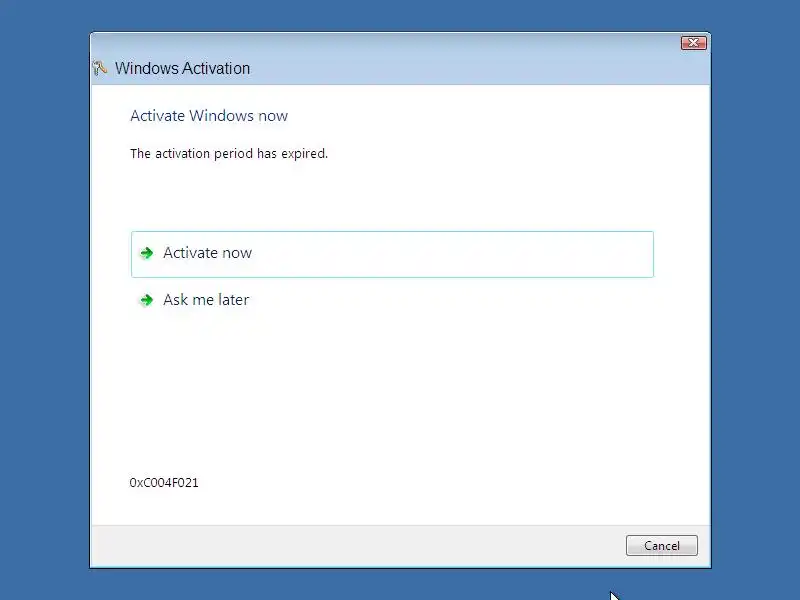Click 'The activation period has expired.' message
The height and width of the screenshot is (600, 800).
pos(229,154)
